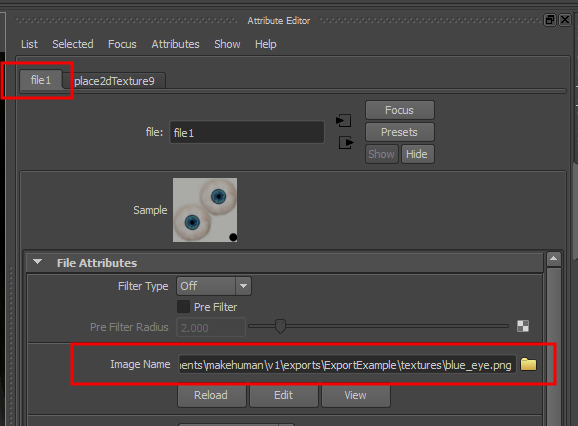The height and width of the screenshot is (426, 578).
Task: Click the Presets button
Action: [400, 132]
